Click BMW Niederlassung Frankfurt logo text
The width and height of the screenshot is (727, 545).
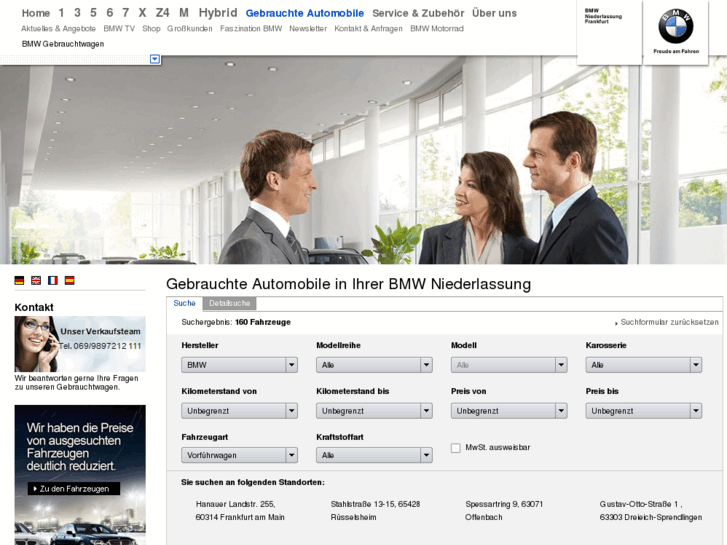click(x=603, y=16)
